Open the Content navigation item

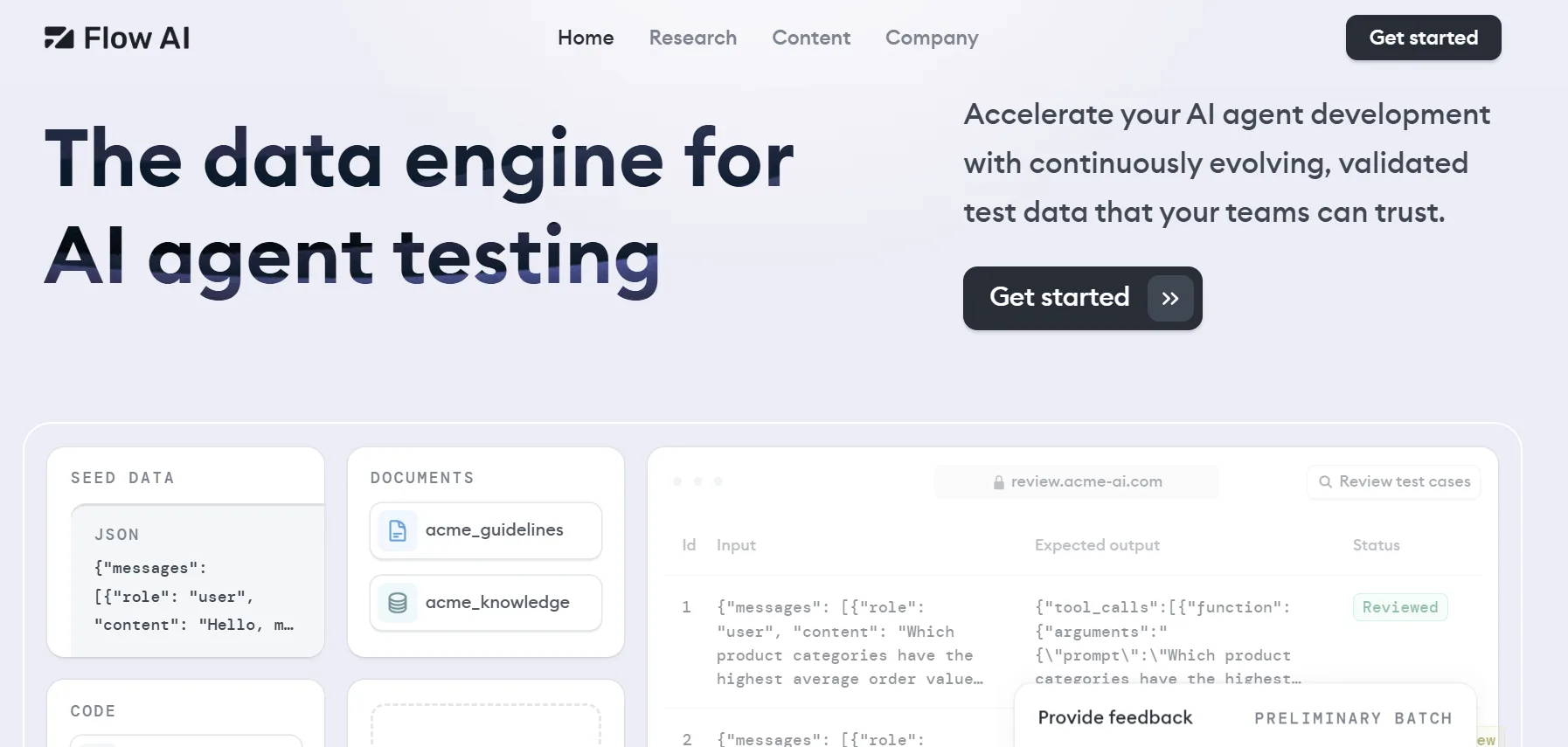click(x=811, y=38)
